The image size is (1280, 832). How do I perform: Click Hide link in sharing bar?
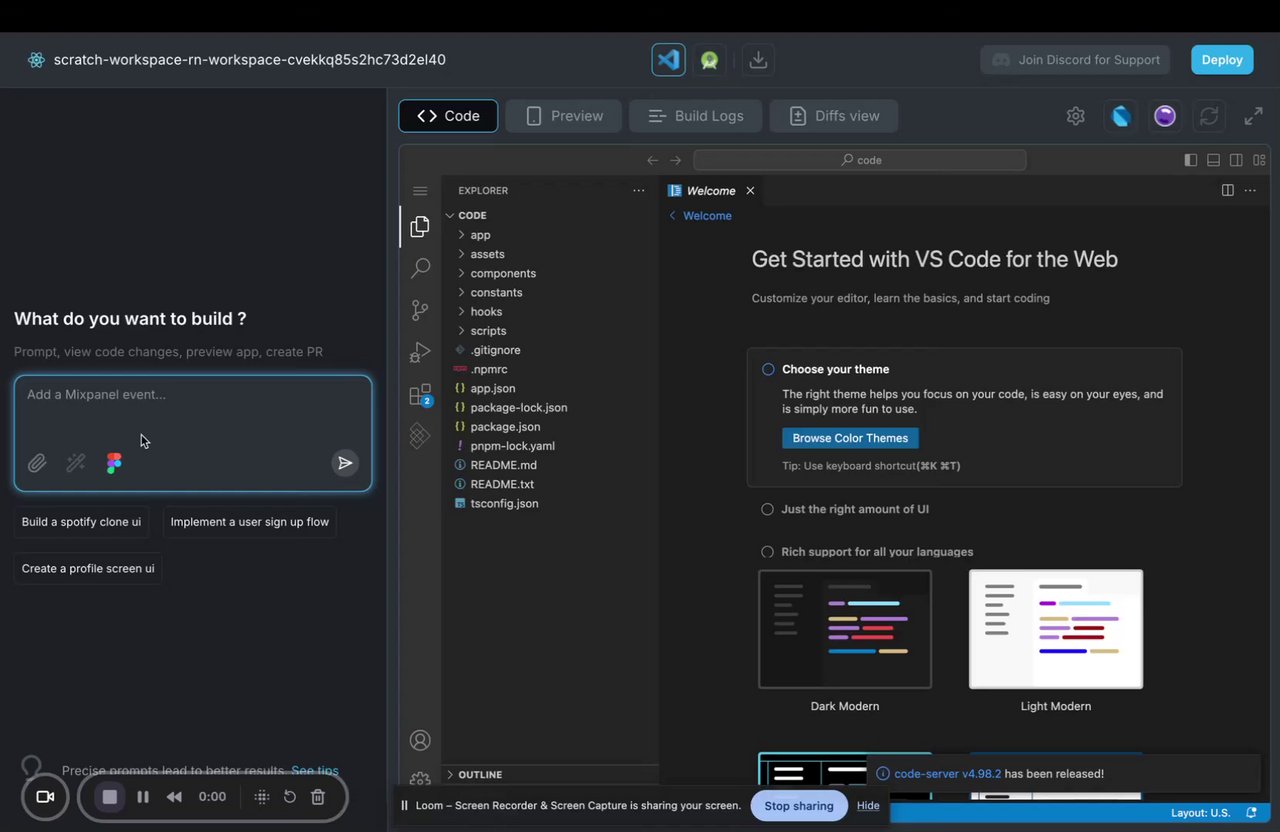[x=868, y=806]
